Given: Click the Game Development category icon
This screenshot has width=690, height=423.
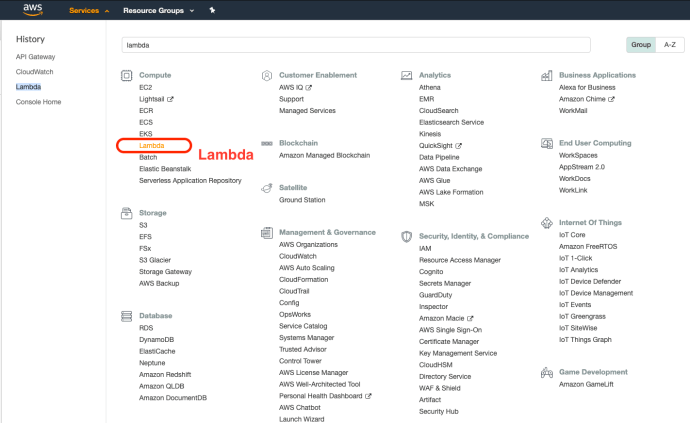Looking at the screenshot, I should pyautogui.click(x=547, y=372).
